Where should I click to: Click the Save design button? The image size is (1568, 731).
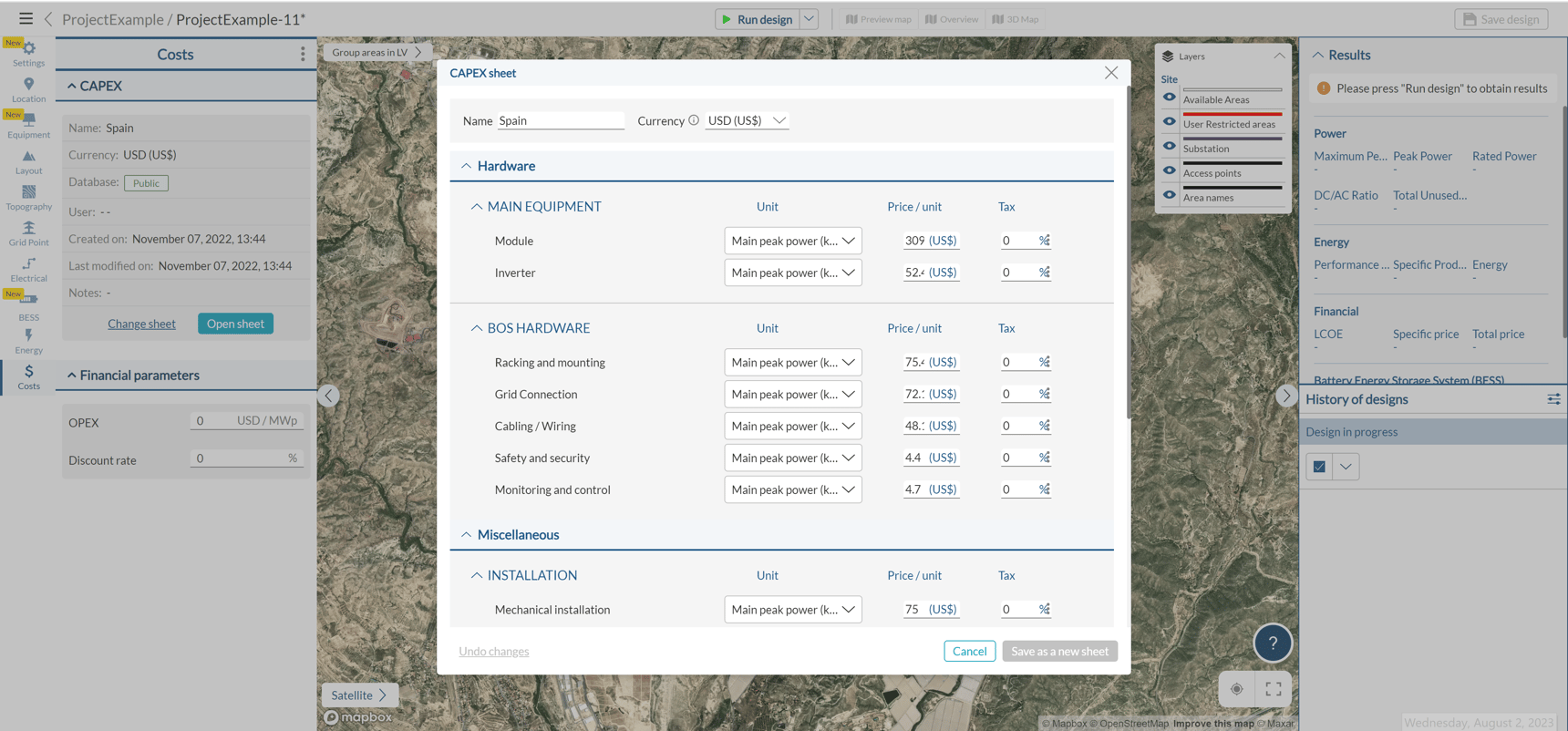coord(1501,19)
